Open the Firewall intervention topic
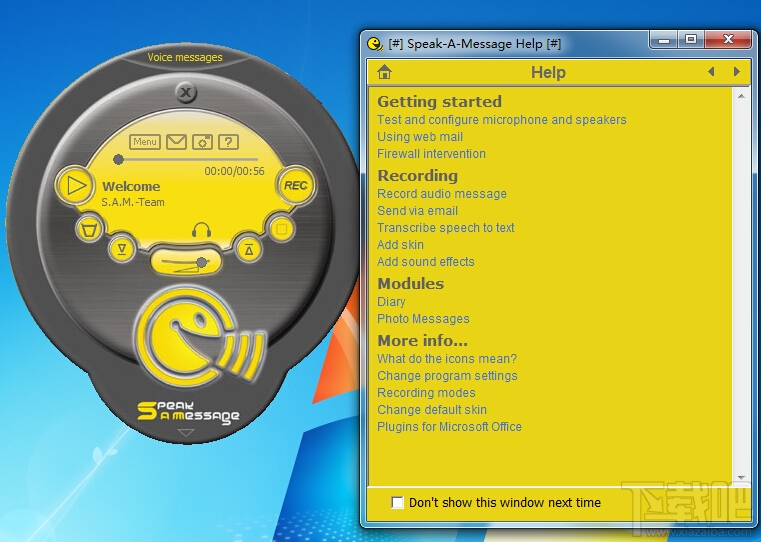This screenshot has height=542, width=761. (431, 154)
